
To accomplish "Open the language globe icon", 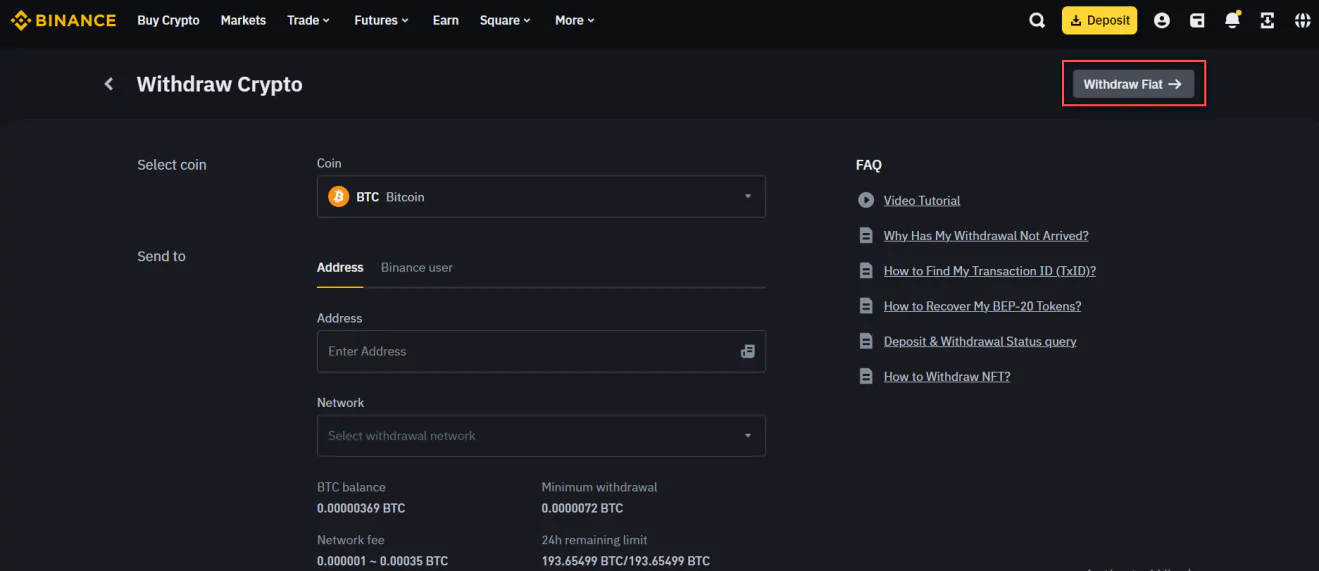I will pos(1302,20).
